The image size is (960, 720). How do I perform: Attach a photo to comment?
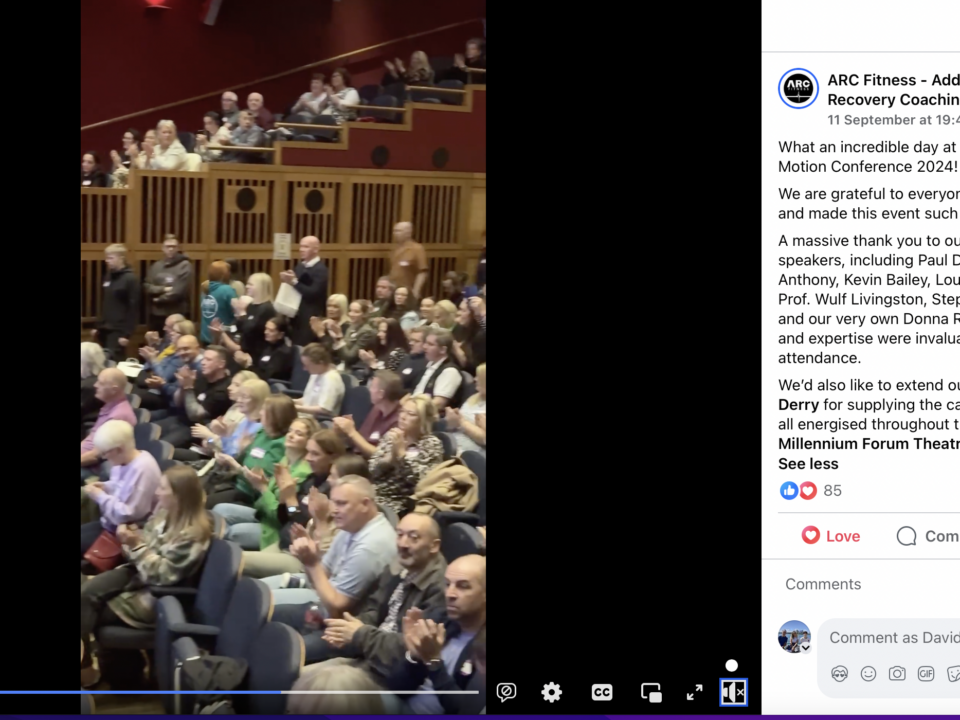(x=897, y=674)
